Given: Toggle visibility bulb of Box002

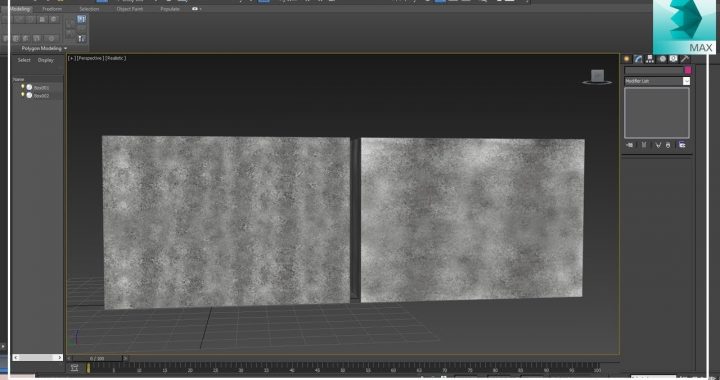Looking at the screenshot, I should tap(22, 95).
